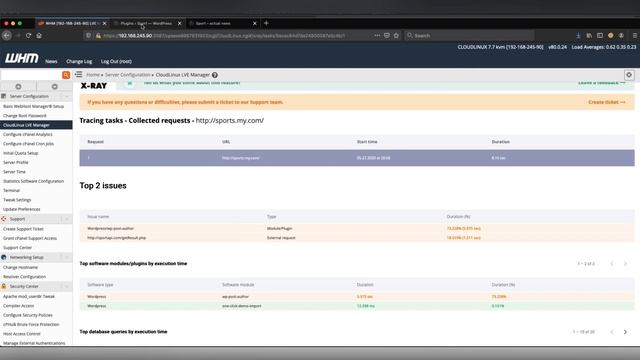This screenshot has height=360, width=640.
Task: Open the Firefox downloads arrow icon
Action: tap(578, 36)
